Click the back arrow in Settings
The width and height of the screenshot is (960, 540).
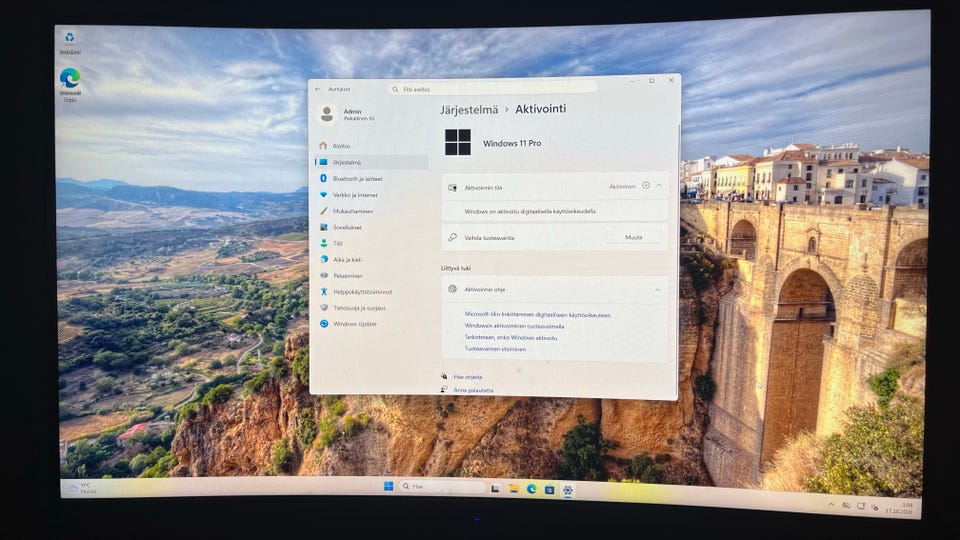(x=318, y=89)
